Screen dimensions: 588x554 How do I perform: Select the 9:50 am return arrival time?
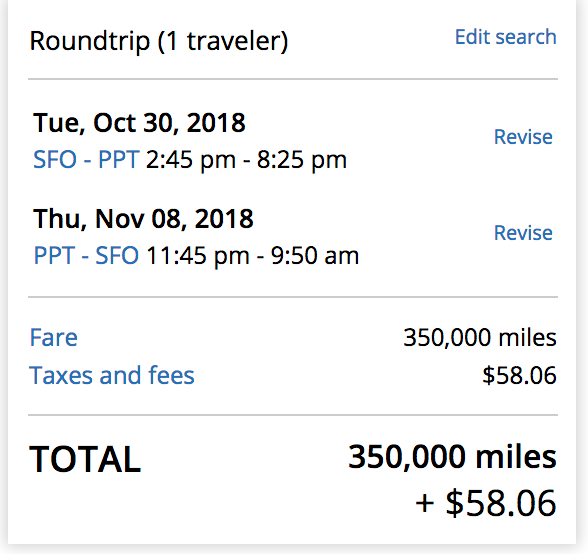(x=315, y=256)
